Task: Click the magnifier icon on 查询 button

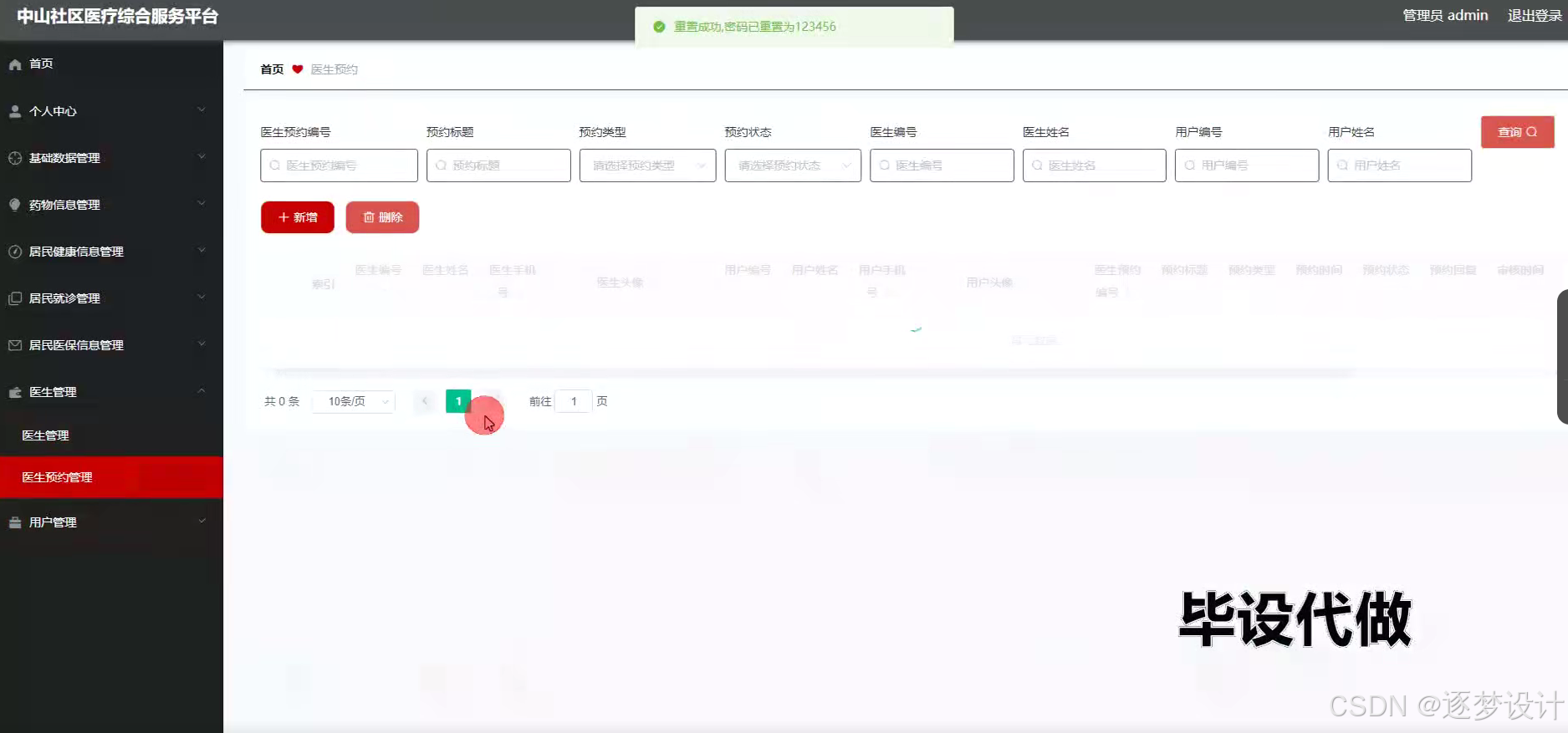Action: click(x=1532, y=132)
